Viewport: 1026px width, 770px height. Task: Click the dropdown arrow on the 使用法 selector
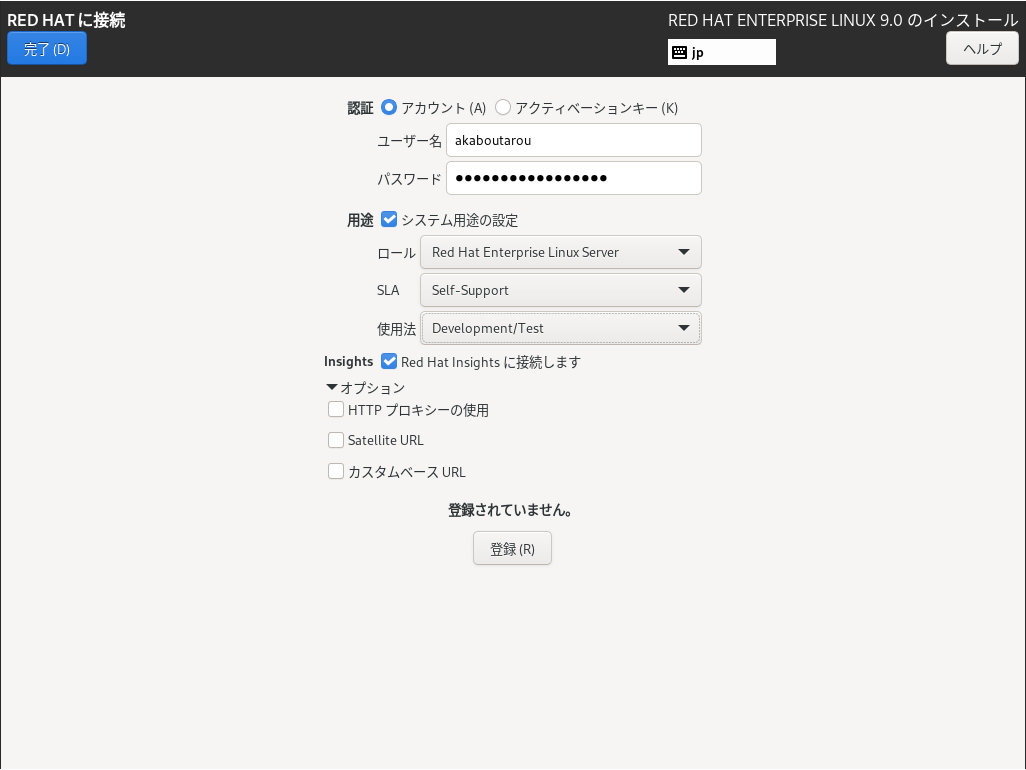click(x=685, y=327)
